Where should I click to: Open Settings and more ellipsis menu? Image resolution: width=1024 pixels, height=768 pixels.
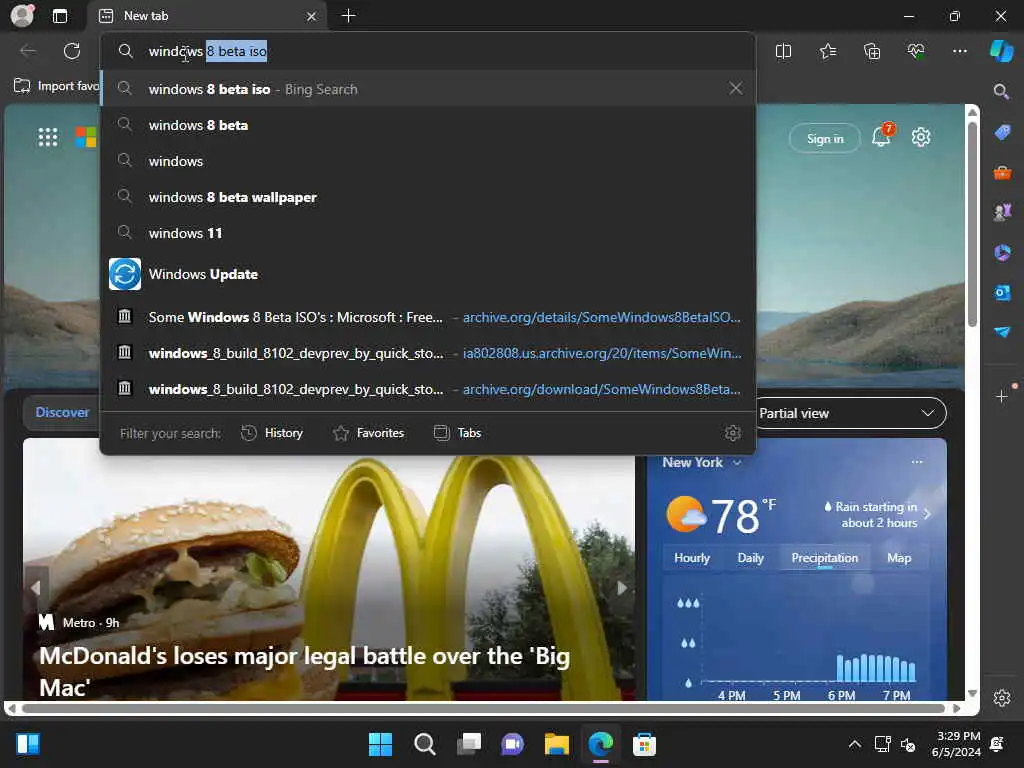pos(959,51)
